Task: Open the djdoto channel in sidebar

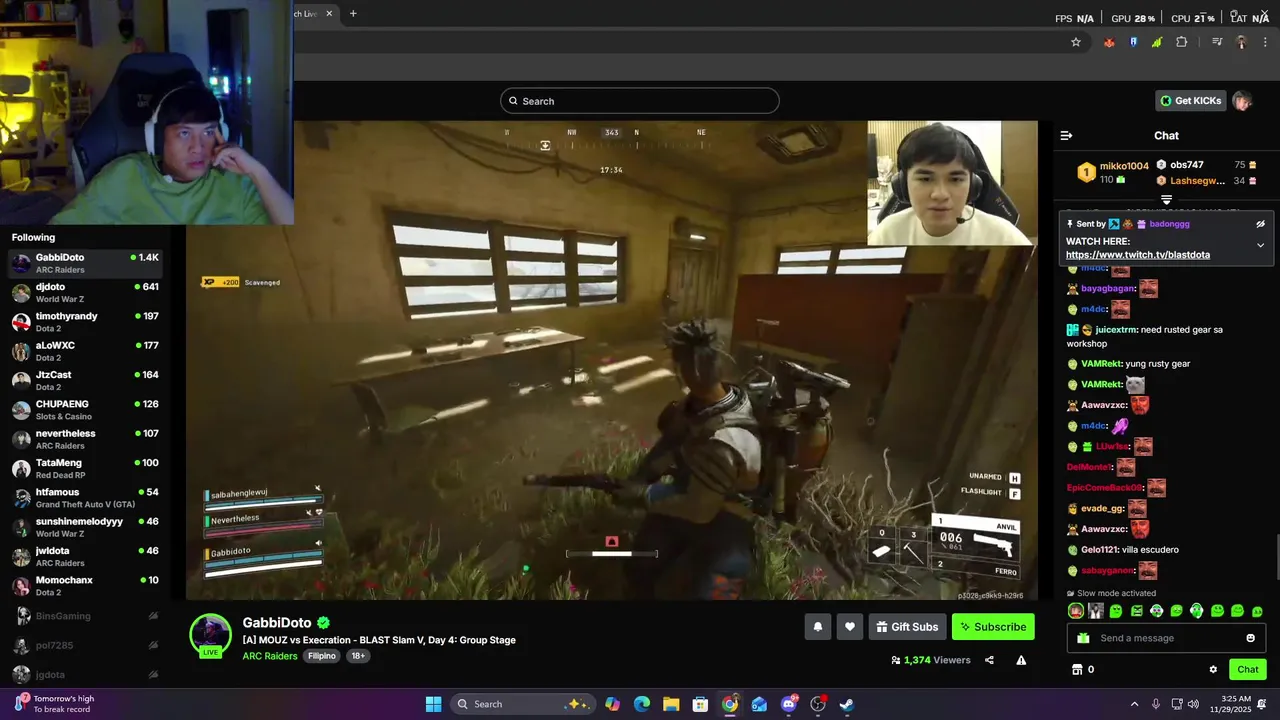Action: point(85,293)
